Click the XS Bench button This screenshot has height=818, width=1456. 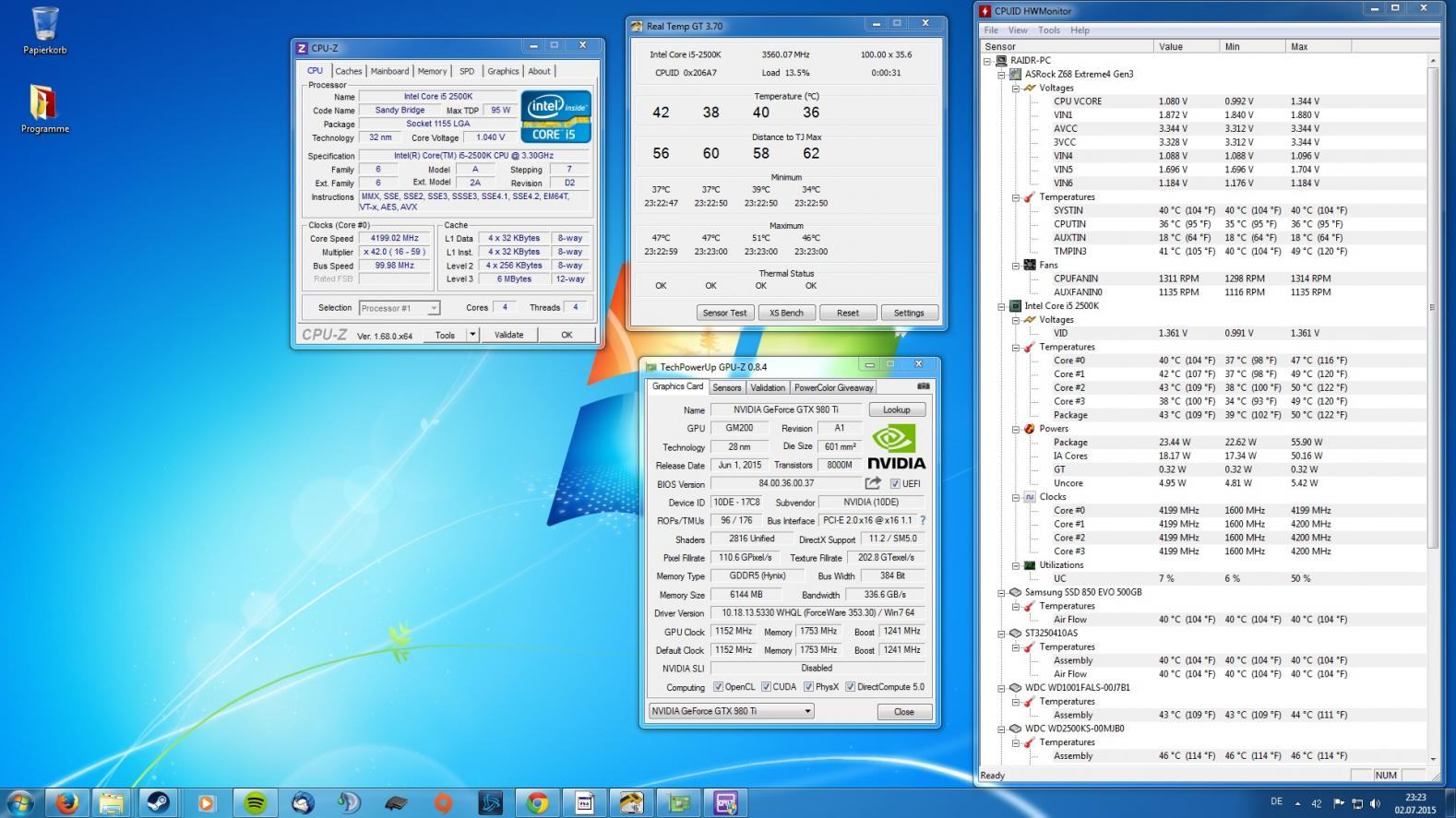point(786,313)
